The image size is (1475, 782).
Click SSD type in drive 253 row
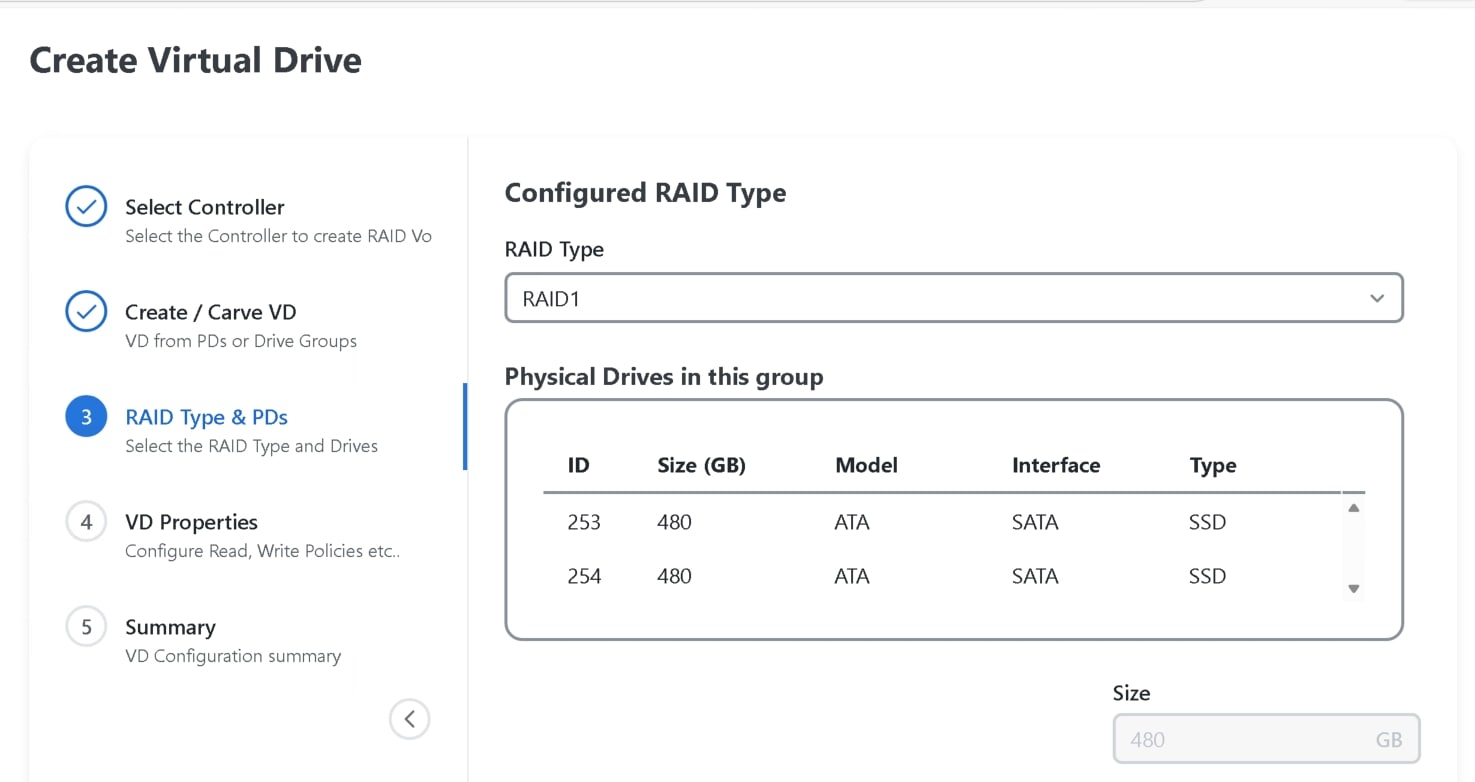coord(1207,522)
